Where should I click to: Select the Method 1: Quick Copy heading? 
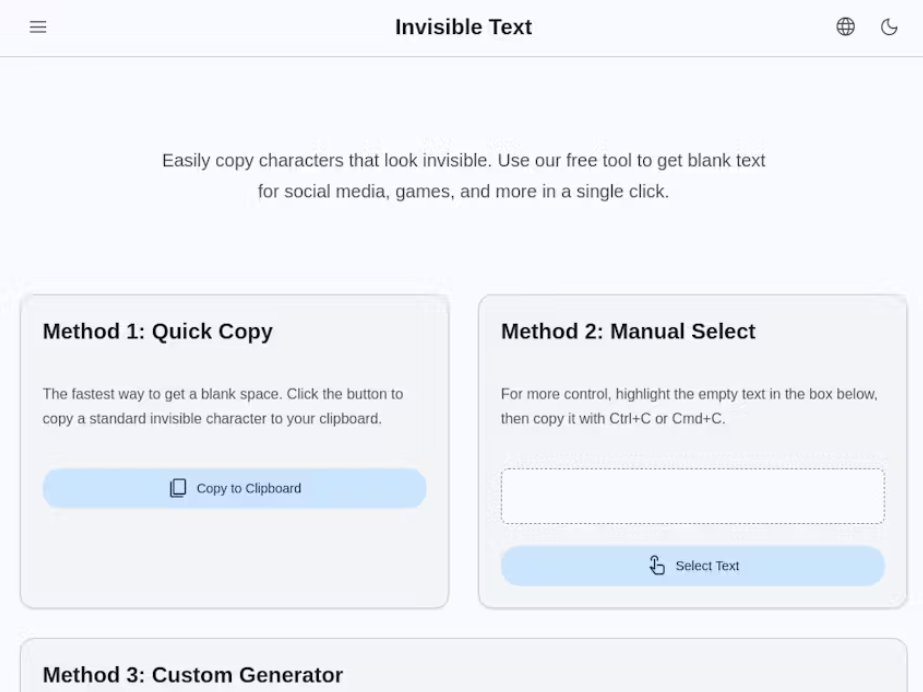click(x=158, y=331)
